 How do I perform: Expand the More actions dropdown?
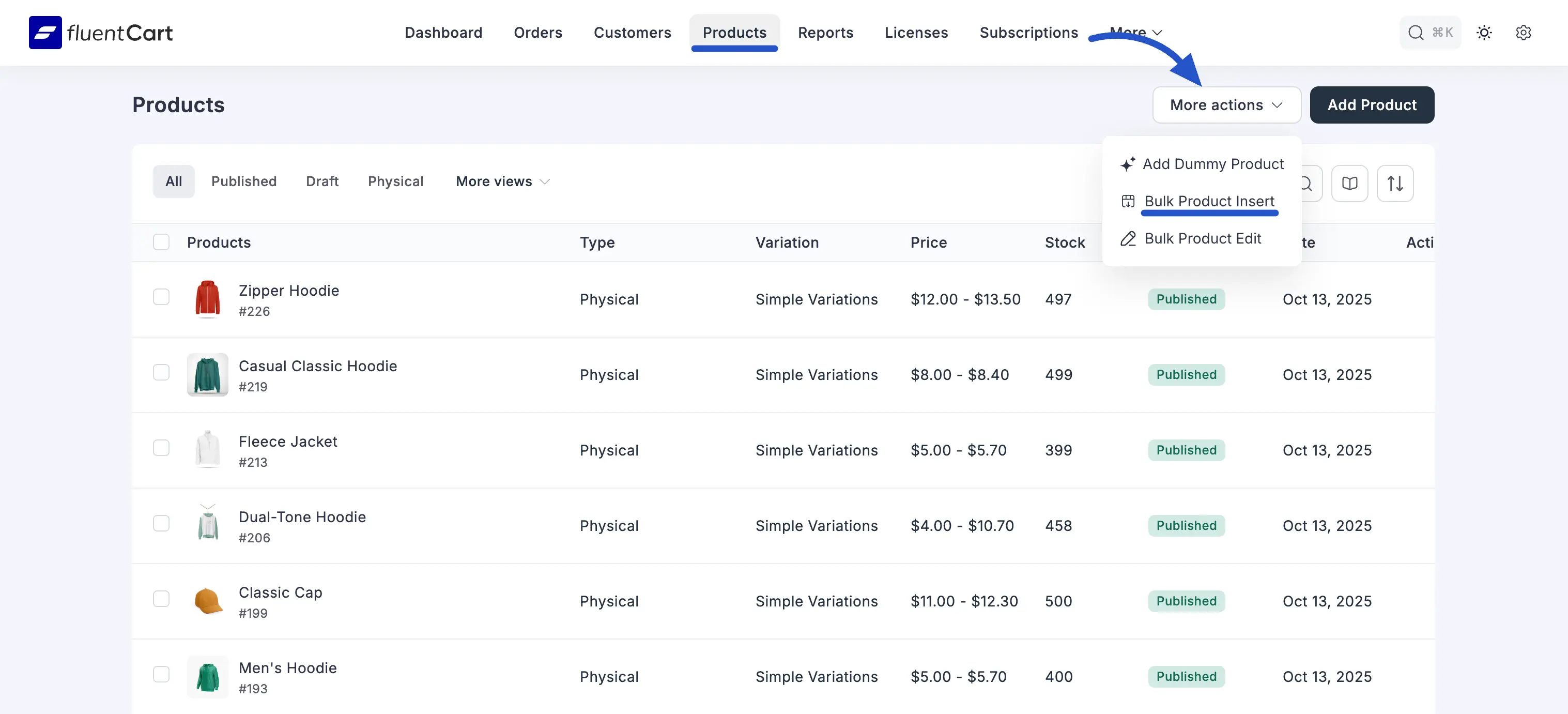[1226, 104]
